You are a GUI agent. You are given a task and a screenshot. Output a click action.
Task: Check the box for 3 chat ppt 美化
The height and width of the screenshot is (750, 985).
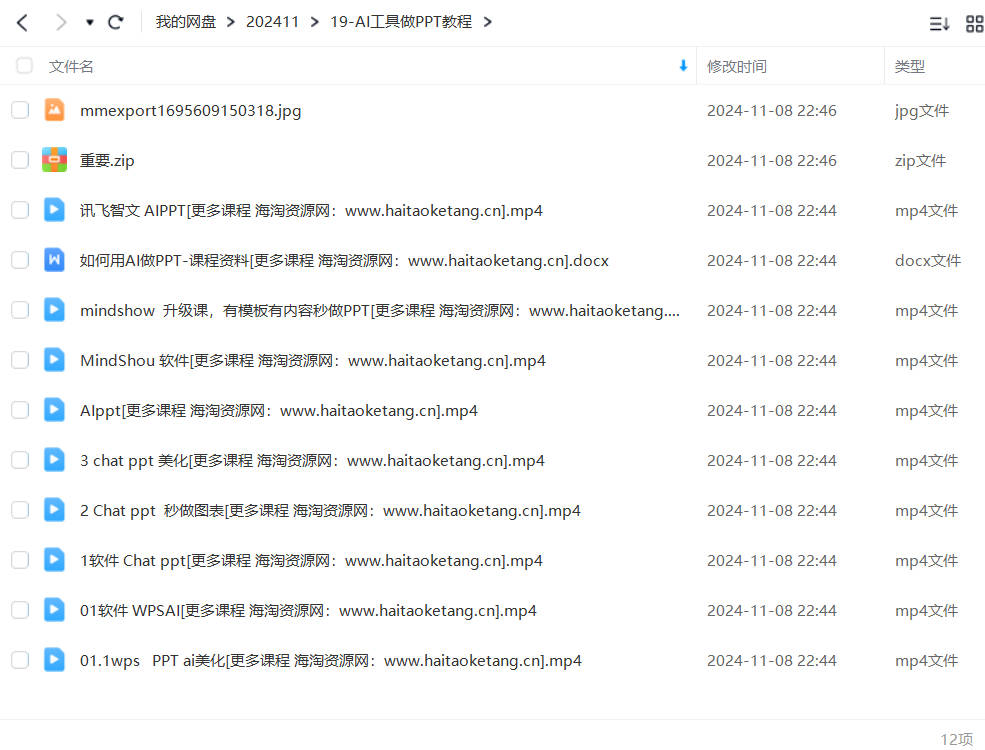(x=20, y=460)
